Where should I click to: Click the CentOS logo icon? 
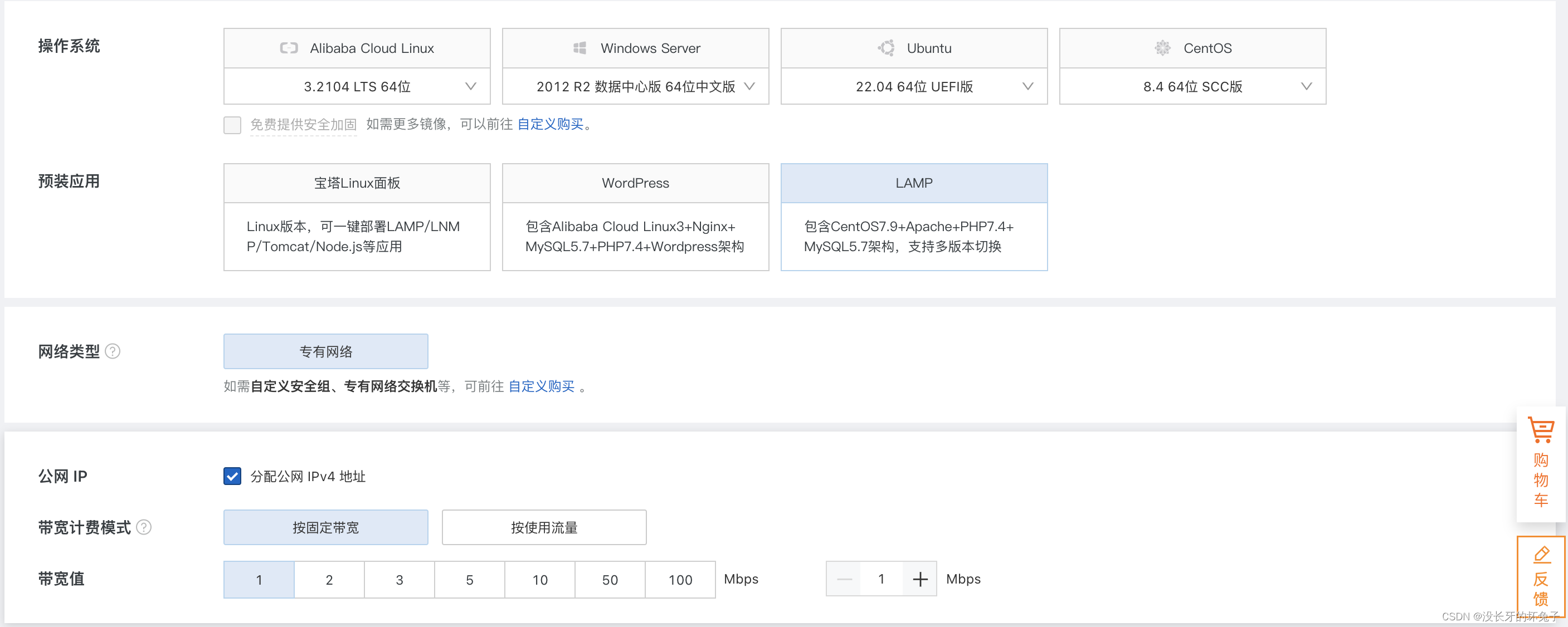coord(1162,48)
